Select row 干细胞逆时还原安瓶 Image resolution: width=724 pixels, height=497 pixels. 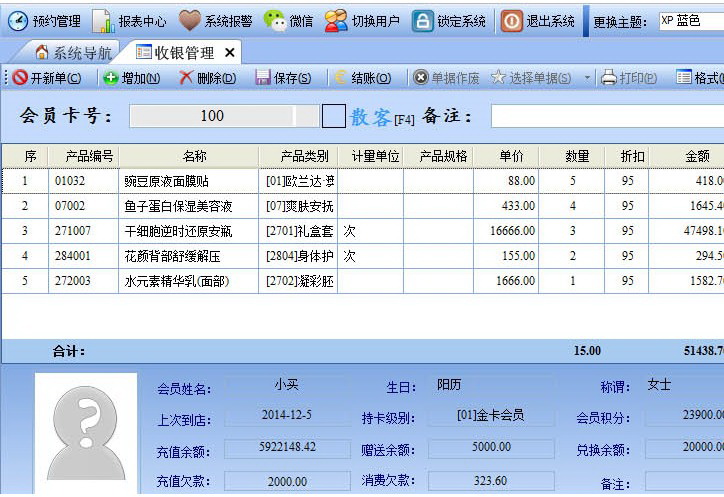point(363,231)
